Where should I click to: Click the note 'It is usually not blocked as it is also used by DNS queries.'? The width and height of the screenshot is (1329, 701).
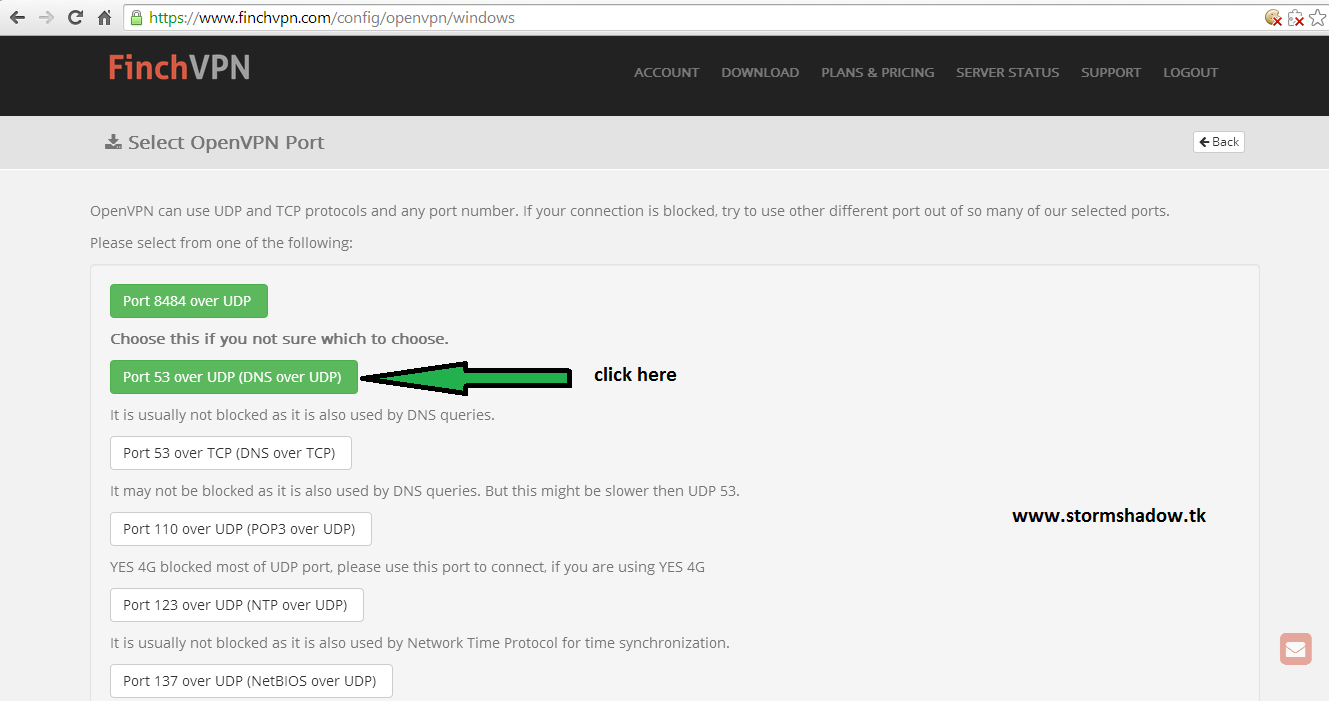(302, 415)
